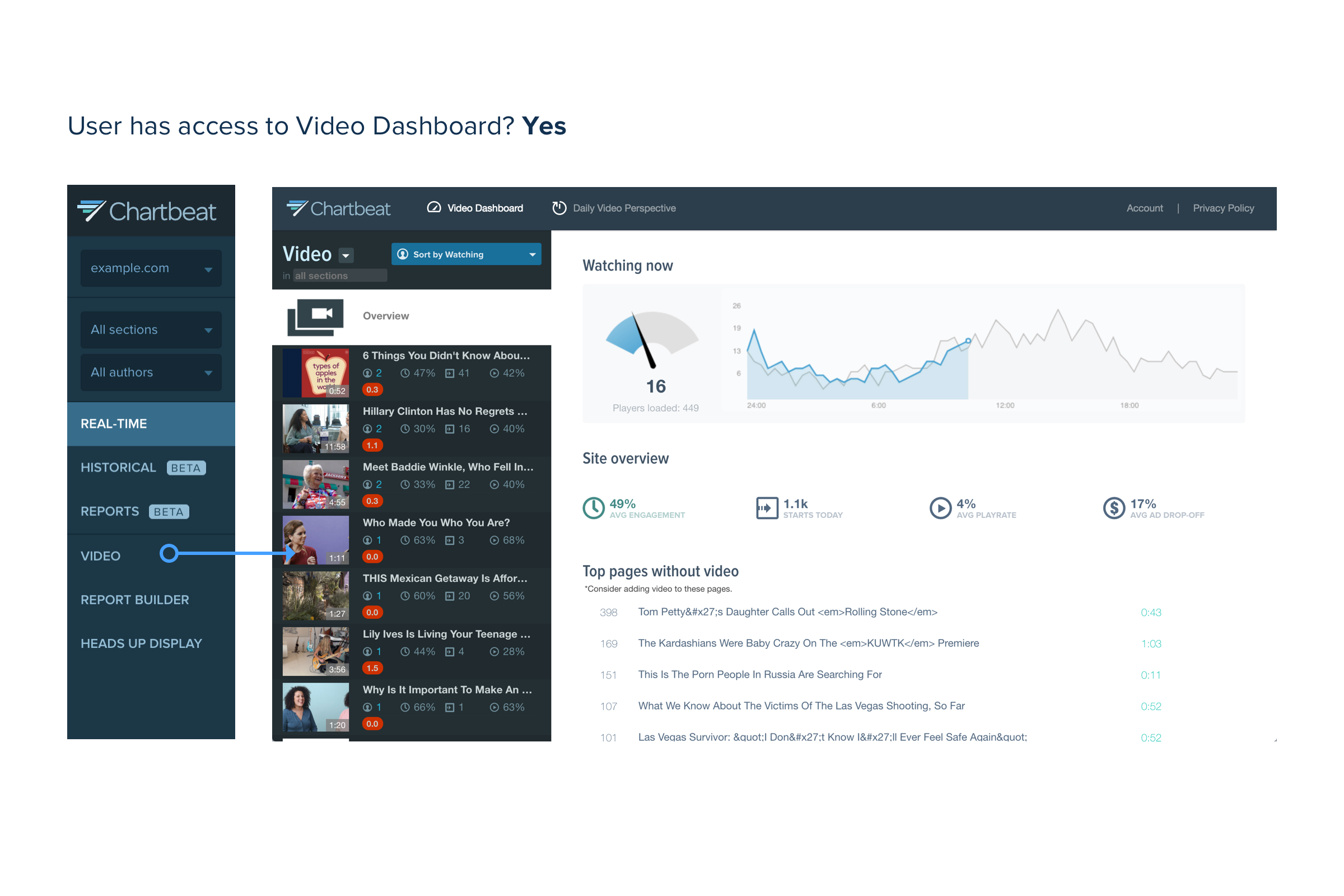Click the Account link

1144,208
